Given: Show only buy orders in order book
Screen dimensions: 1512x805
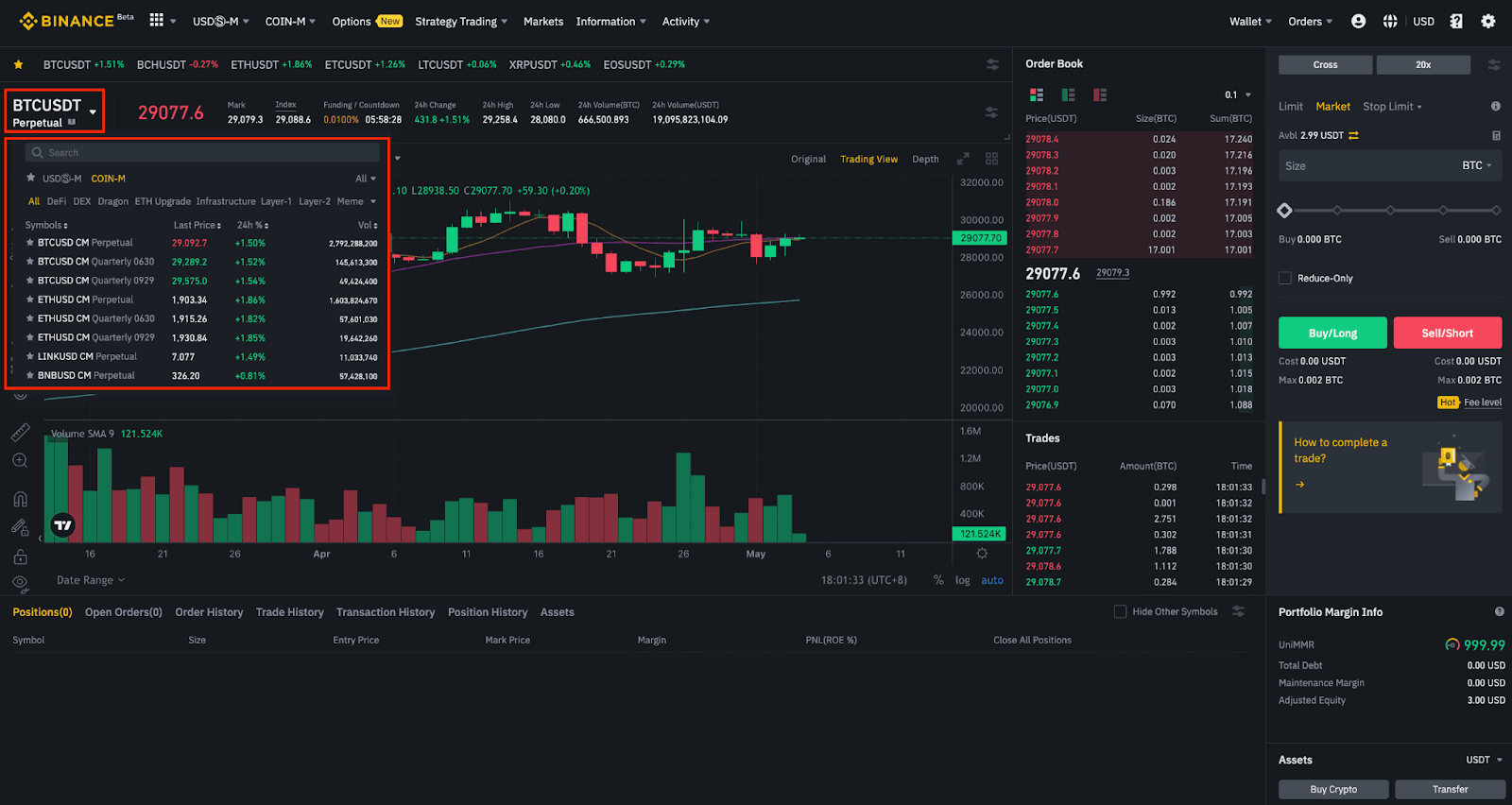Looking at the screenshot, I should 1069,94.
